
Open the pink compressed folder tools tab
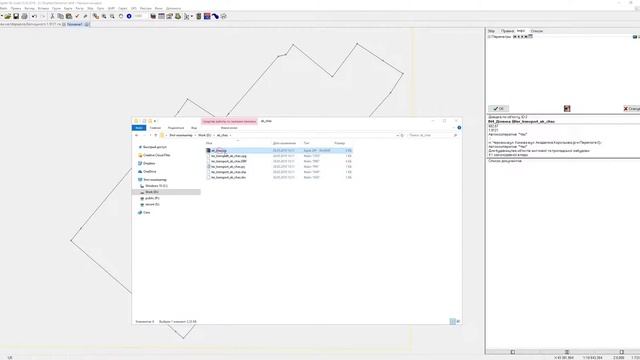click(229, 121)
